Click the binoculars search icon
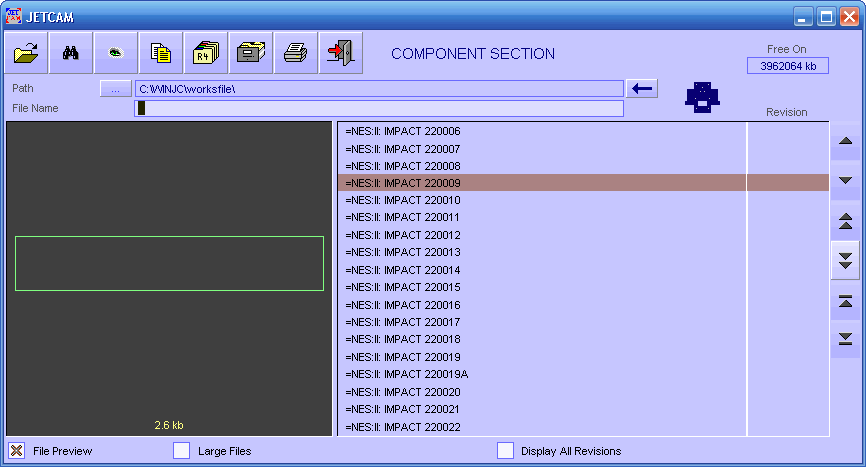Viewport: 866px width, 467px height. point(71,53)
